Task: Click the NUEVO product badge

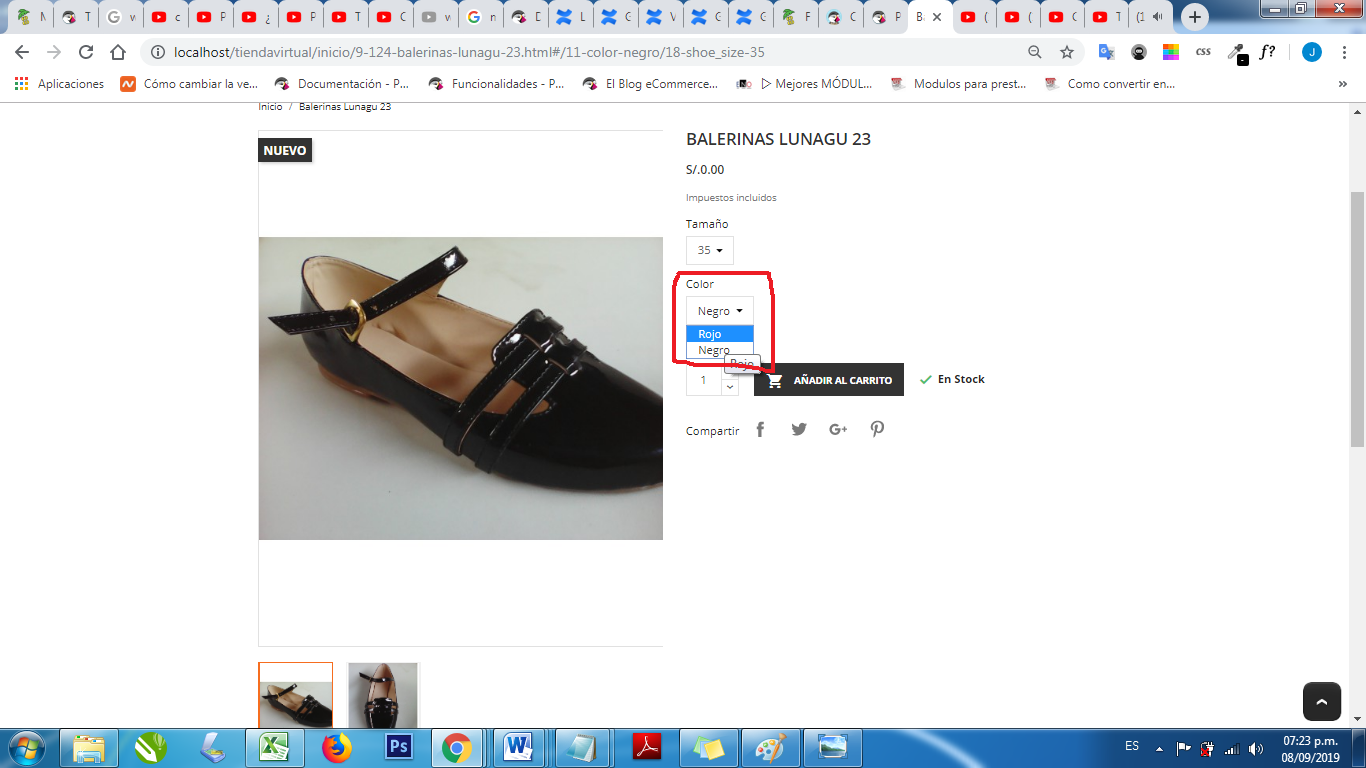Action: click(x=285, y=150)
